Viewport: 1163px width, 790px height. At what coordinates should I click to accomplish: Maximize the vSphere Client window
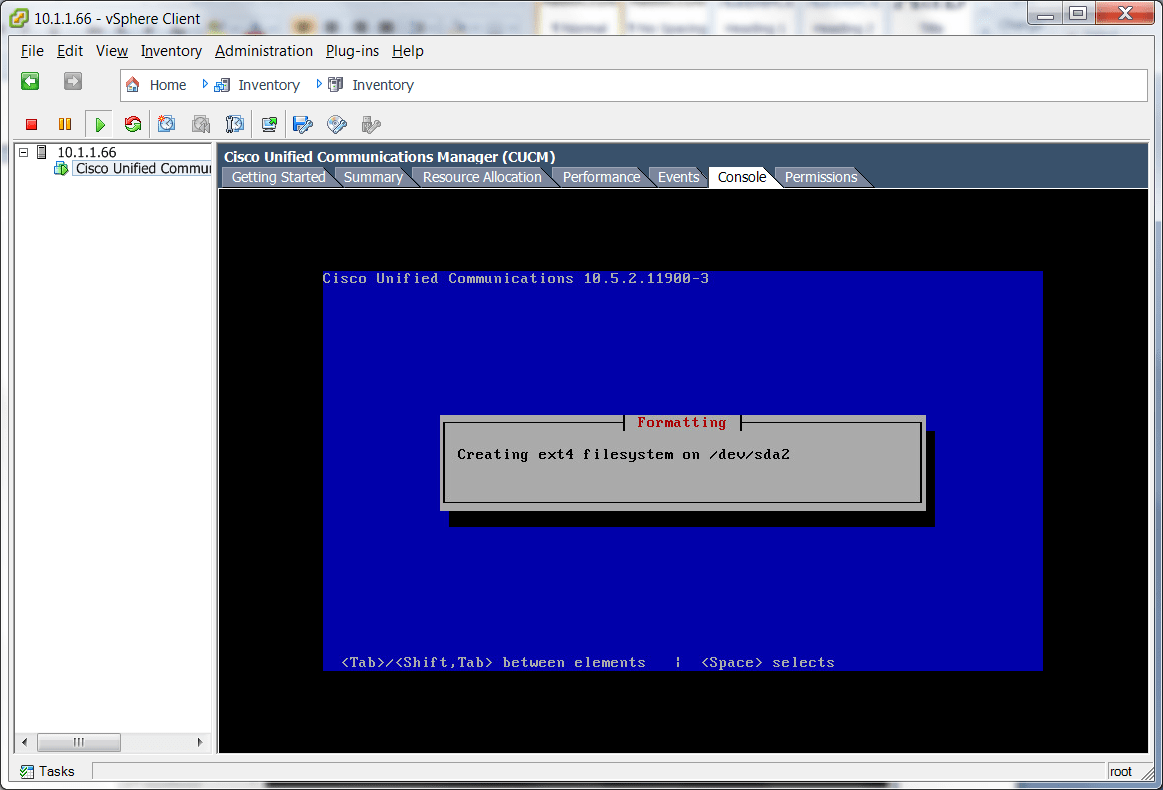[1078, 14]
